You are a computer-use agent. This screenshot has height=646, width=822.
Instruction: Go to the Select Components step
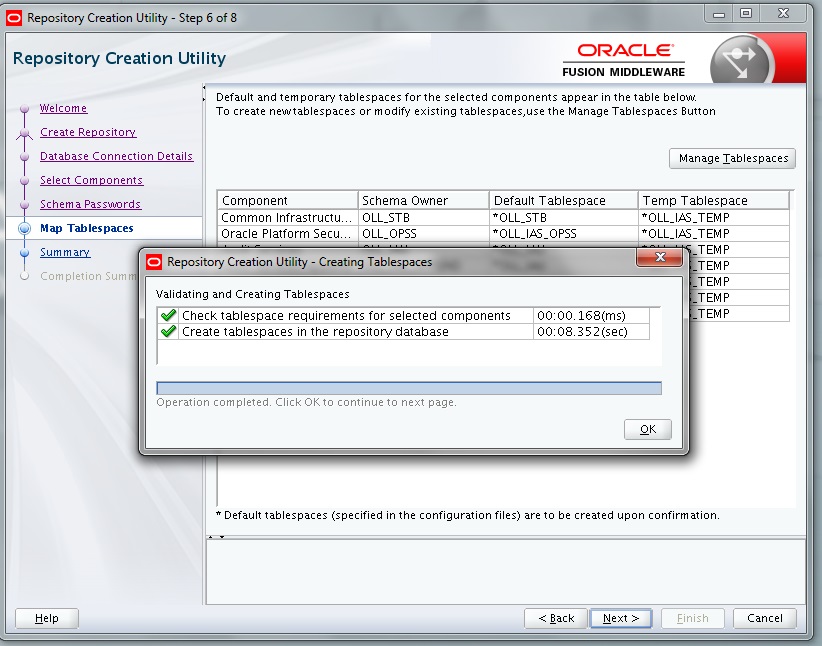coord(91,180)
